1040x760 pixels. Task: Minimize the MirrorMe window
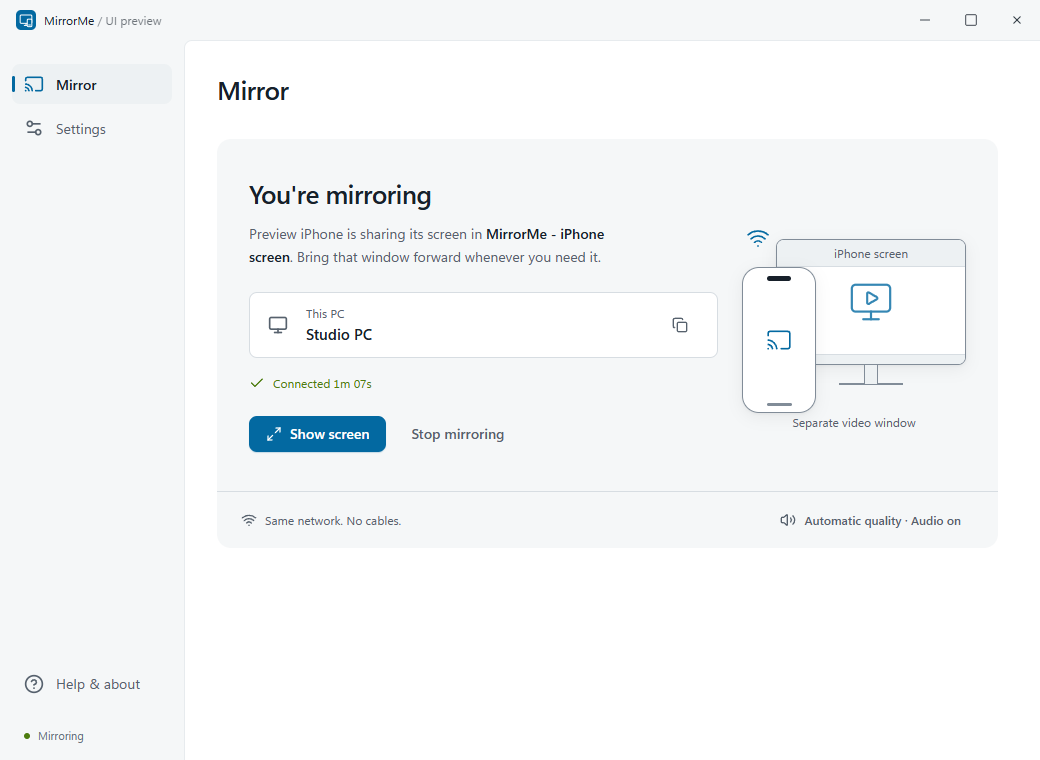[x=925, y=20]
